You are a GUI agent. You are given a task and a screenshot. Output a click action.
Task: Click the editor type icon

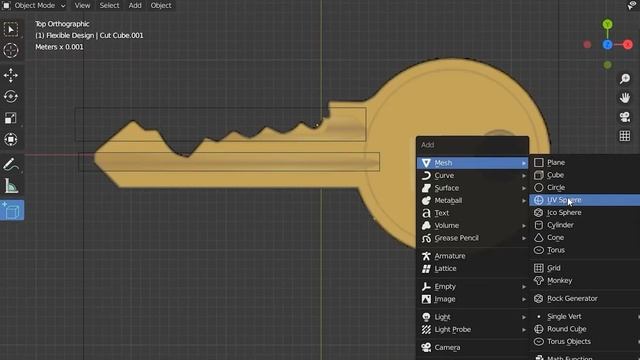tap(6, 5)
